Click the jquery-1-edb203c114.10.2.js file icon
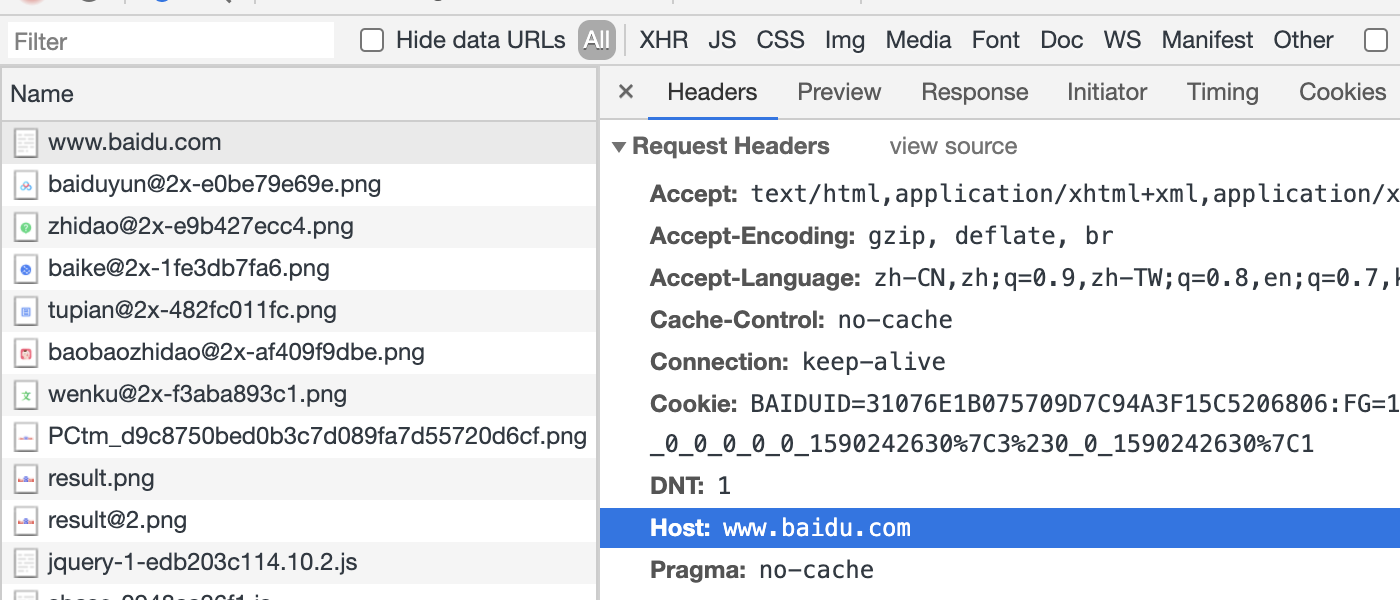Screen dimensions: 1400x600 click(x=26, y=562)
